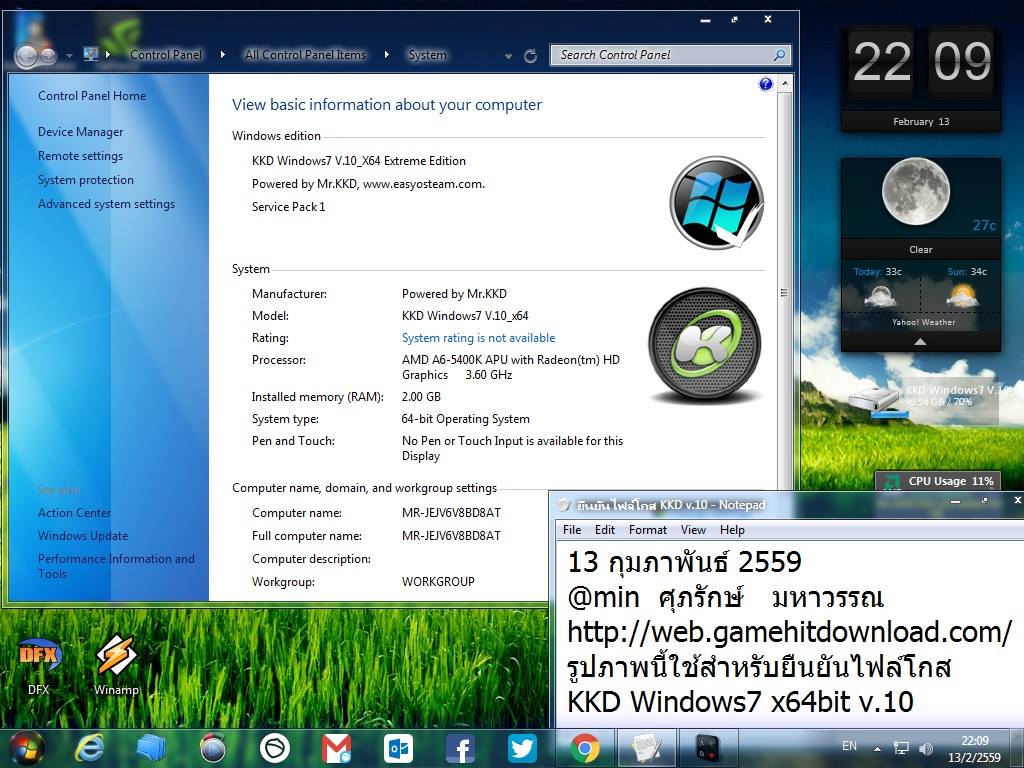Click the Back navigation button
Screen dimensions: 1024x768
[x=27, y=56]
